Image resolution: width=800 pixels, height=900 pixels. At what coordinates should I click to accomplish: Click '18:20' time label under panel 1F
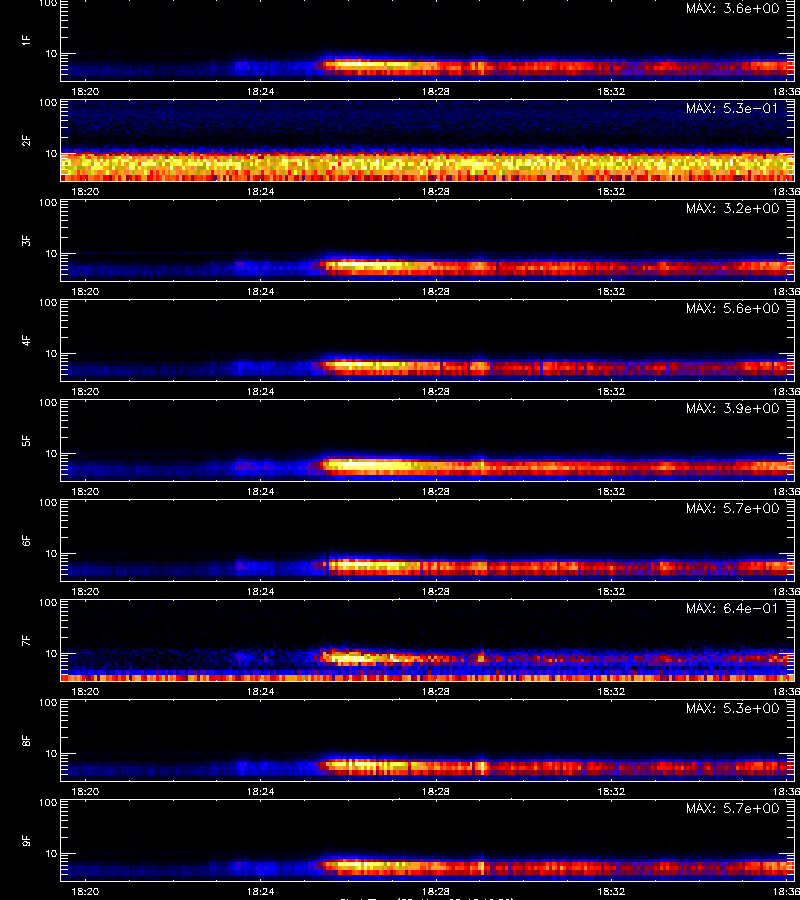pos(86,91)
